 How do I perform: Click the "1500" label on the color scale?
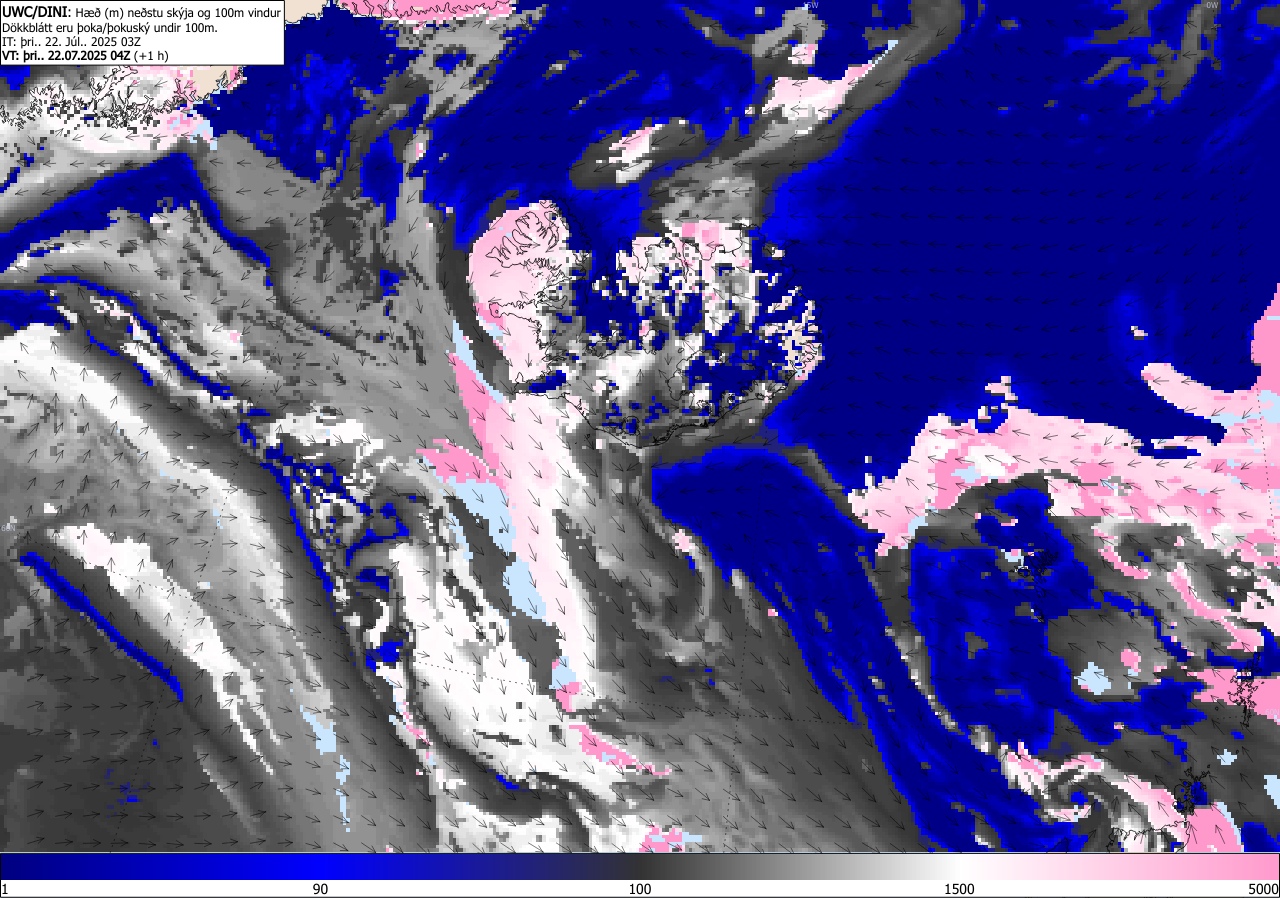(960, 889)
